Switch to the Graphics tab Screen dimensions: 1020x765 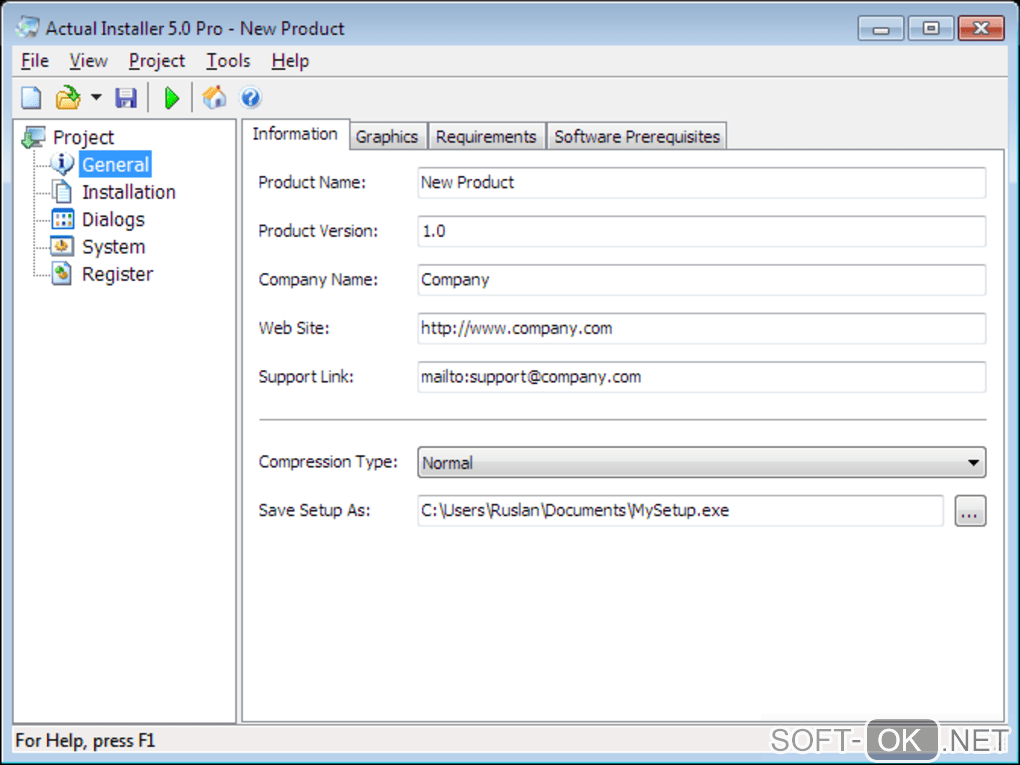coord(387,137)
